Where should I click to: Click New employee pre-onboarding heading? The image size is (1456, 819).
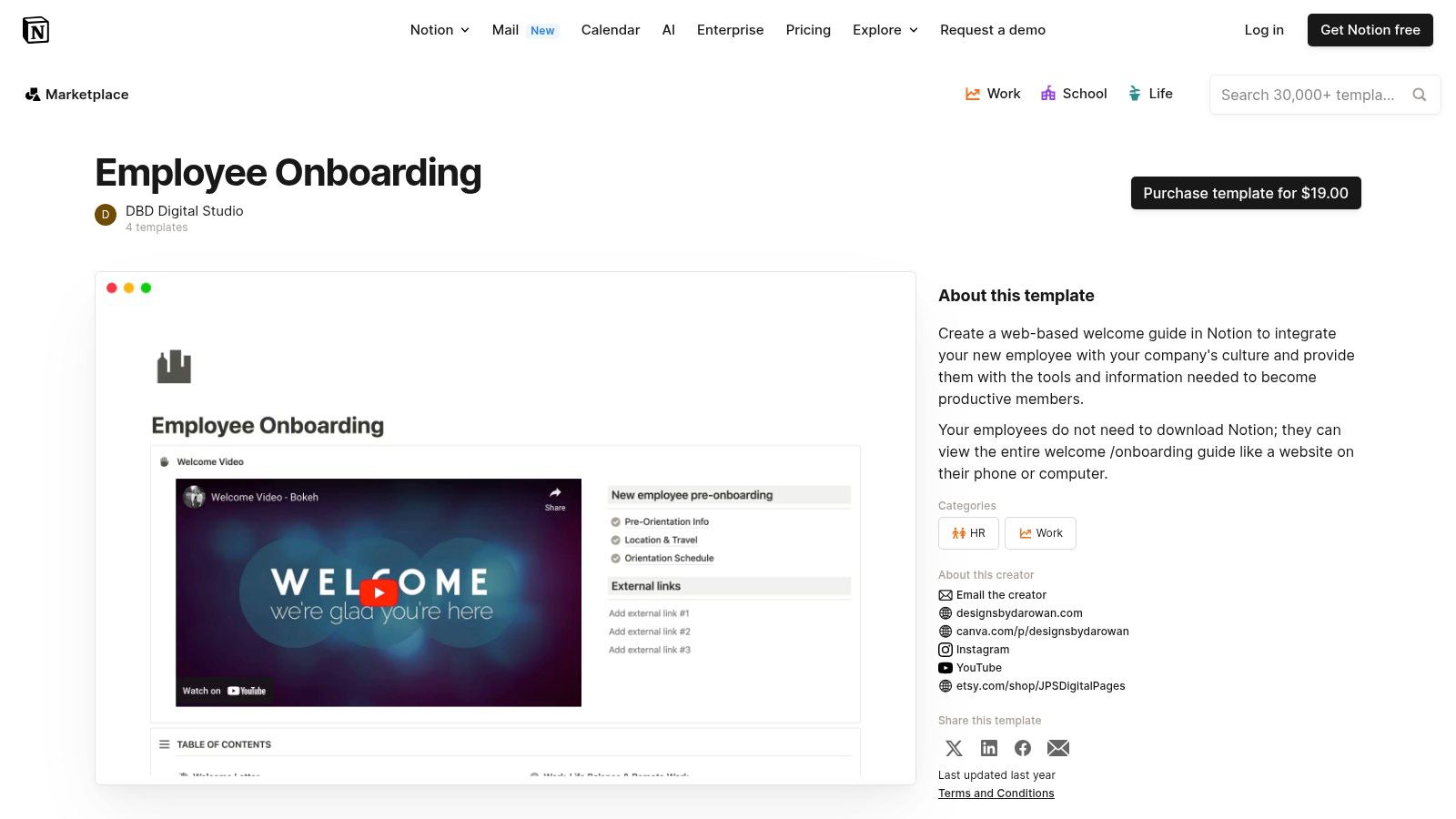coord(692,495)
